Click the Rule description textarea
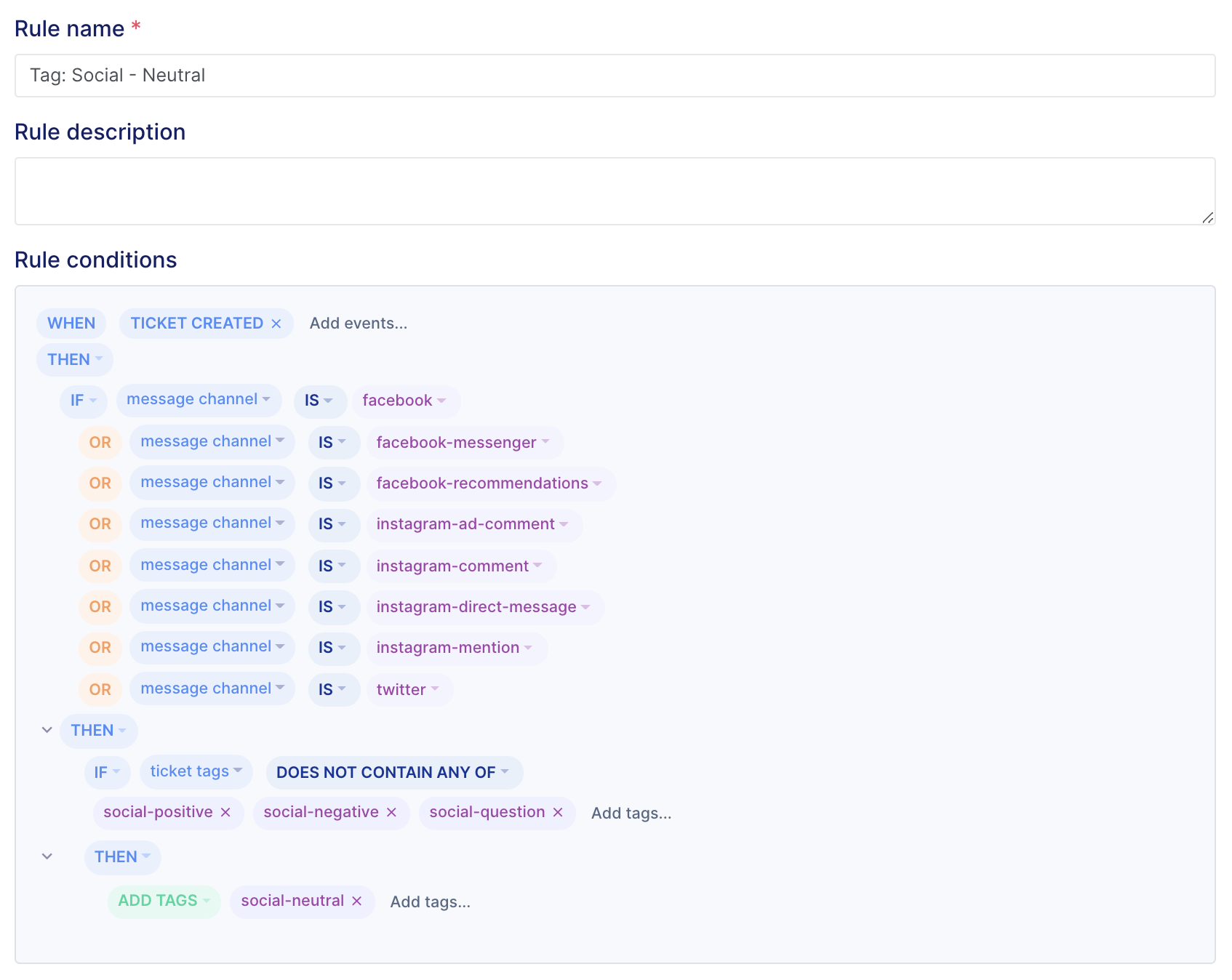This screenshot has height=980, width=1232. pyautogui.click(x=615, y=191)
